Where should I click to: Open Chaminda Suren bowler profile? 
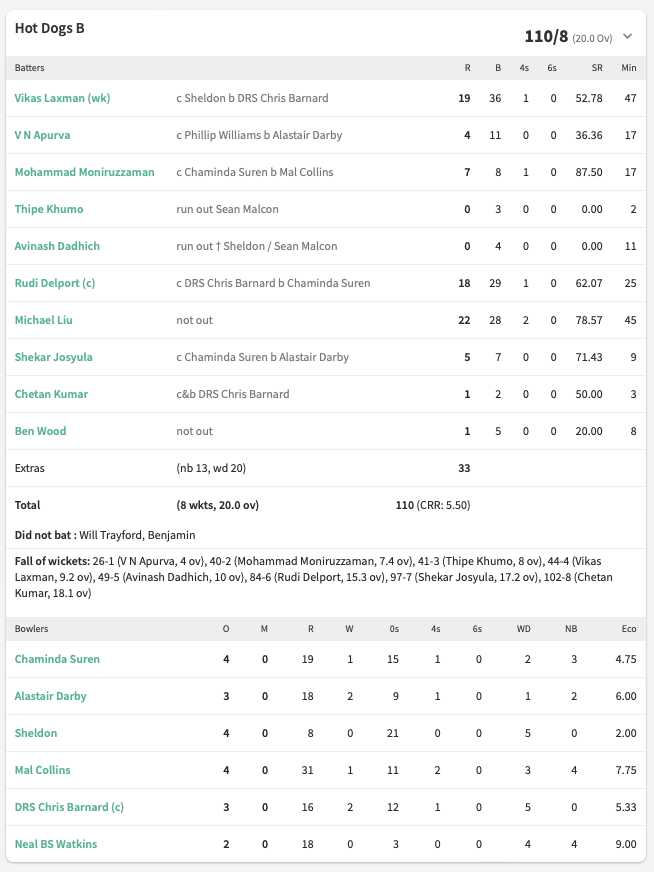click(57, 659)
